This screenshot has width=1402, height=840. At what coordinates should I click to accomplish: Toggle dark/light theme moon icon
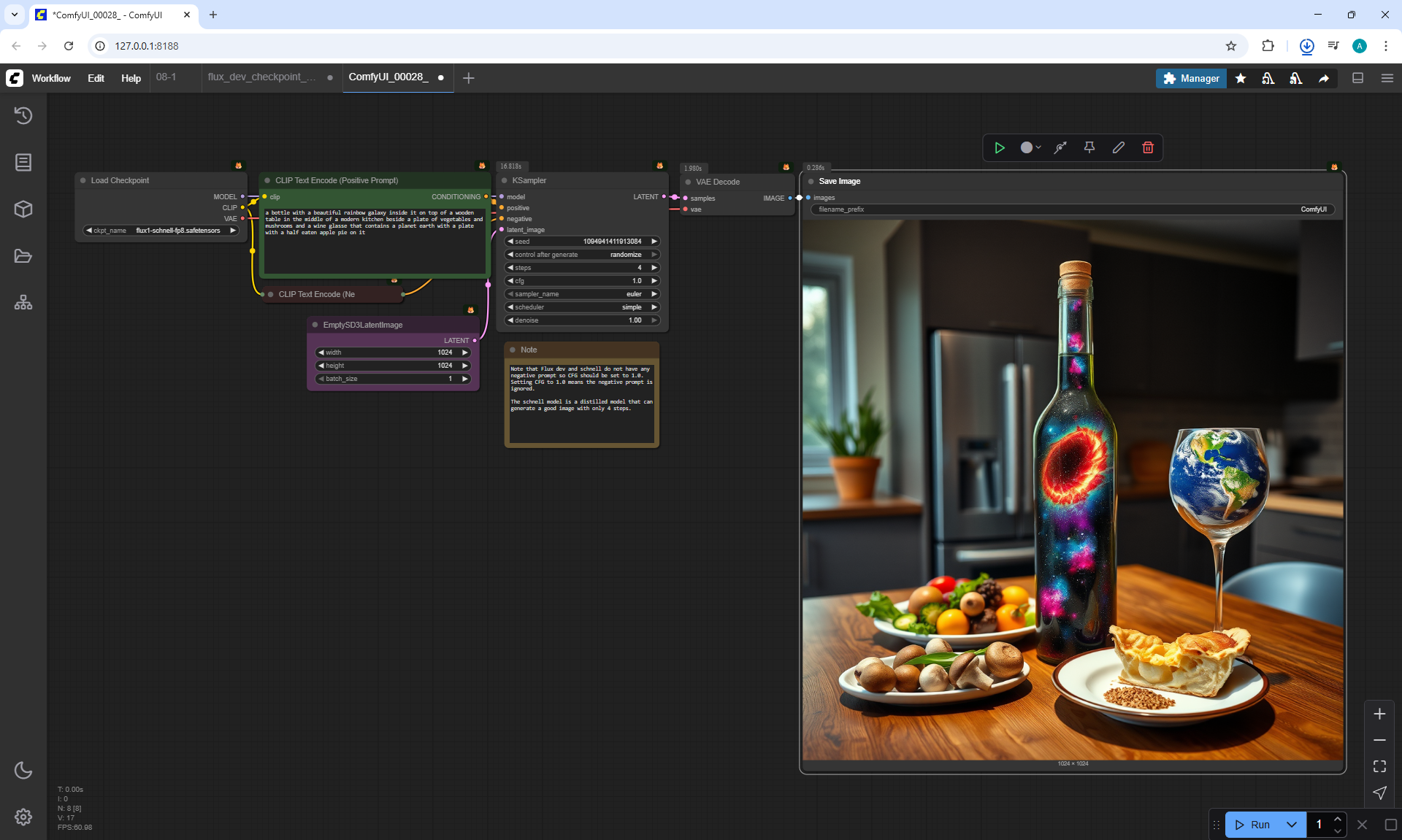click(x=23, y=770)
